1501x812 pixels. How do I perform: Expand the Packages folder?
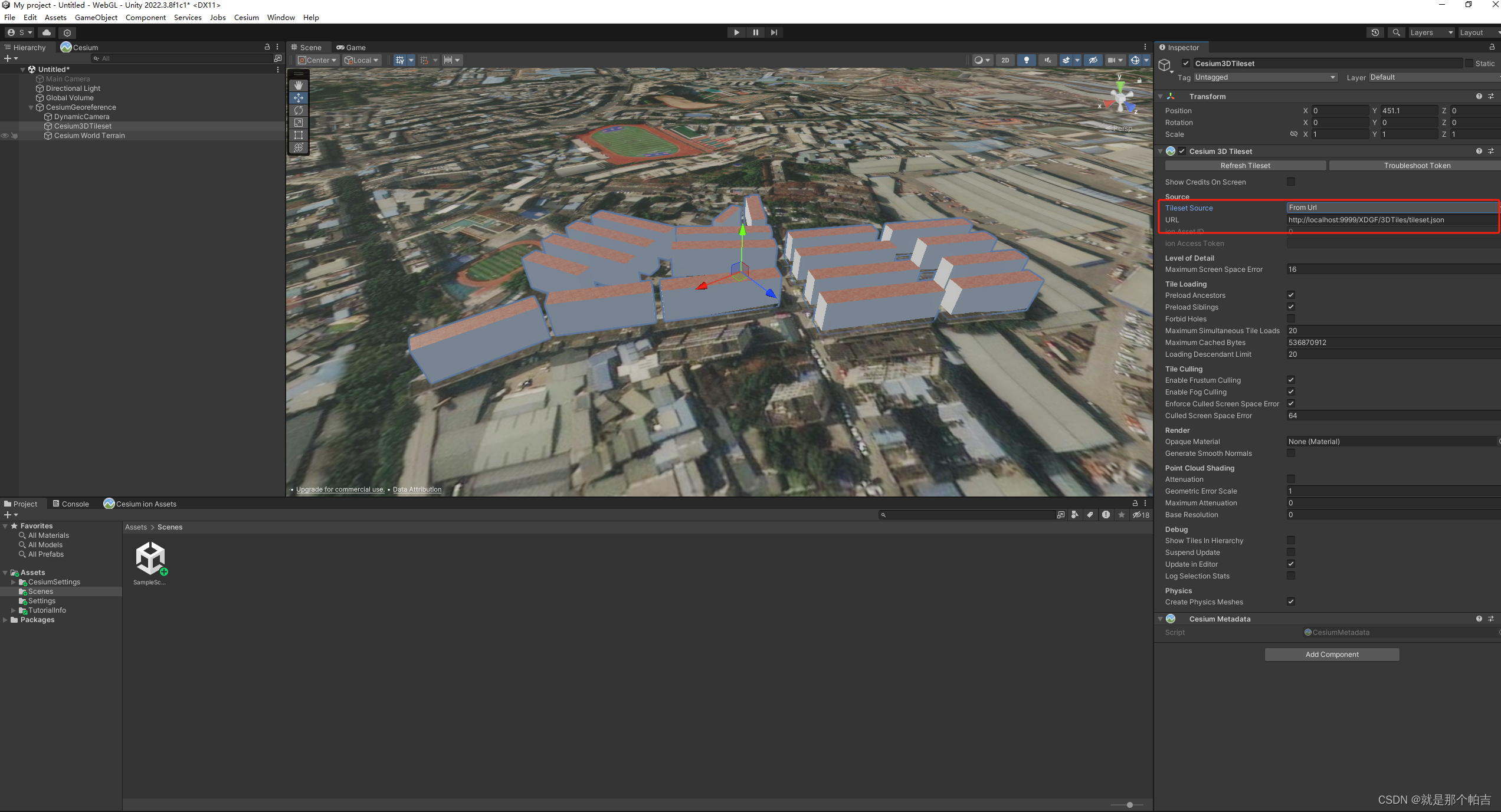click(5, 620)
